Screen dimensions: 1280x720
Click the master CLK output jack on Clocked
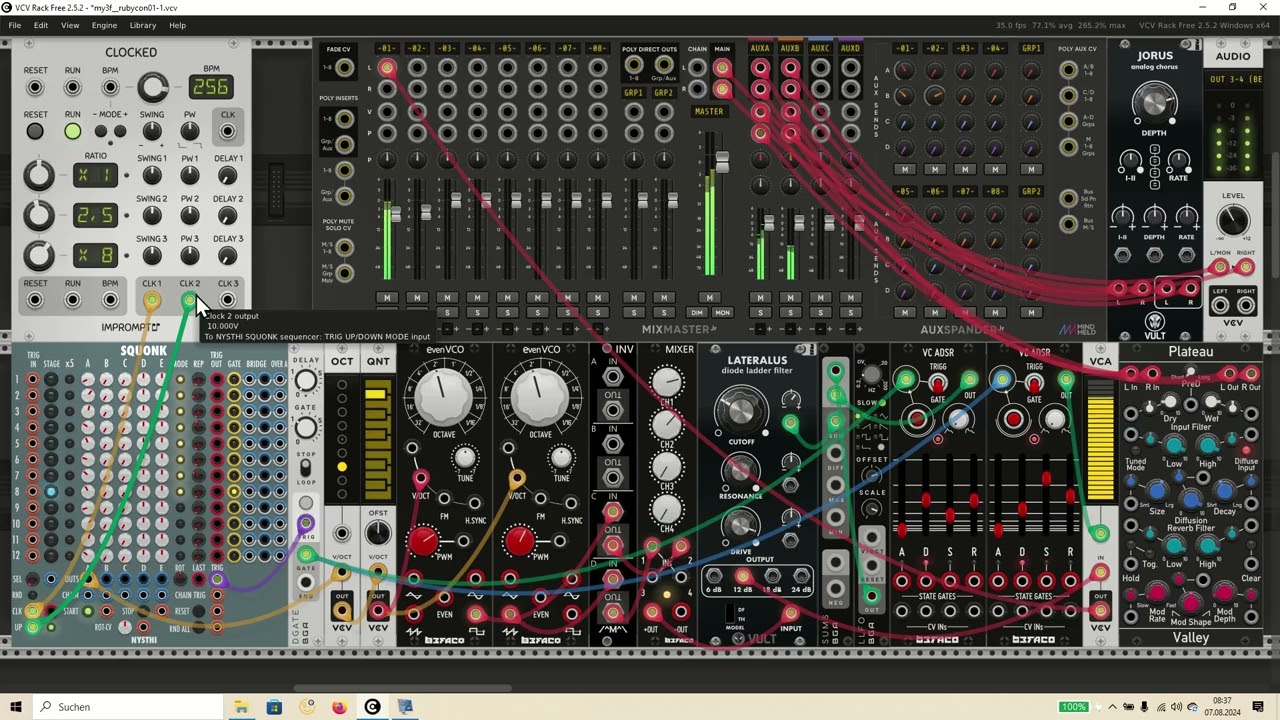[228, 131]
